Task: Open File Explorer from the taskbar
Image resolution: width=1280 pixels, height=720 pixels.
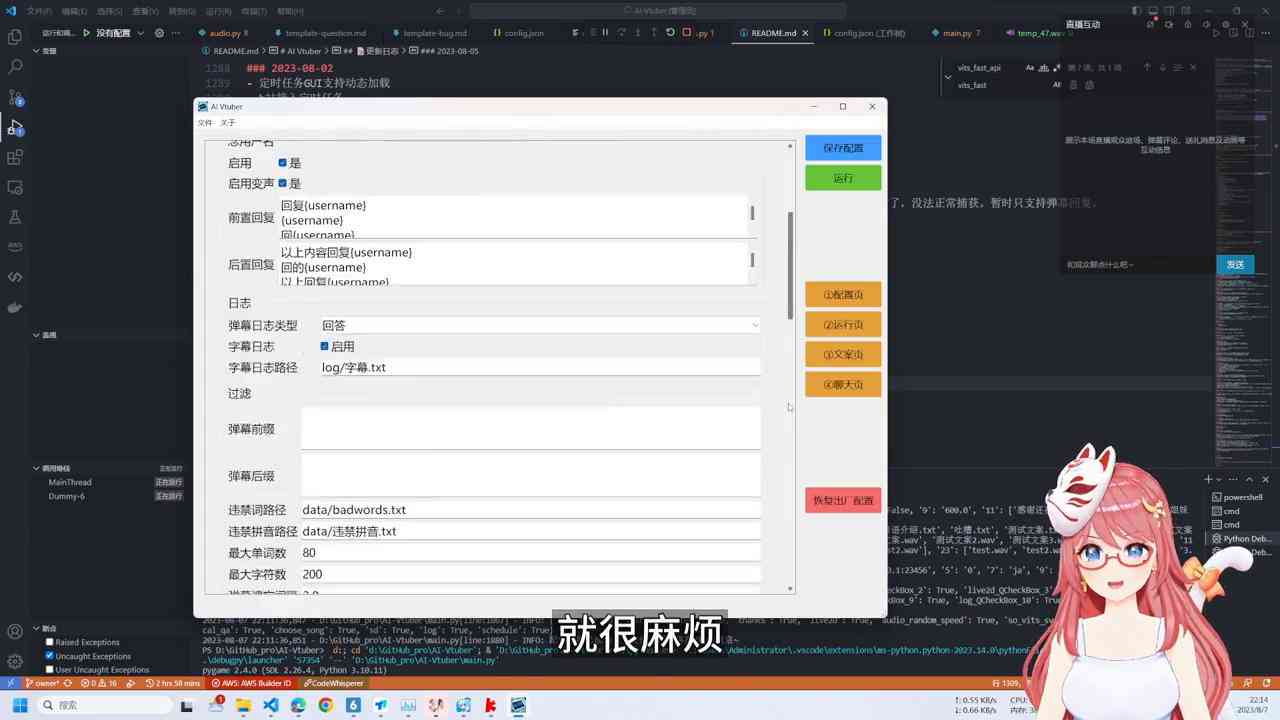Action: coord(243,705)
